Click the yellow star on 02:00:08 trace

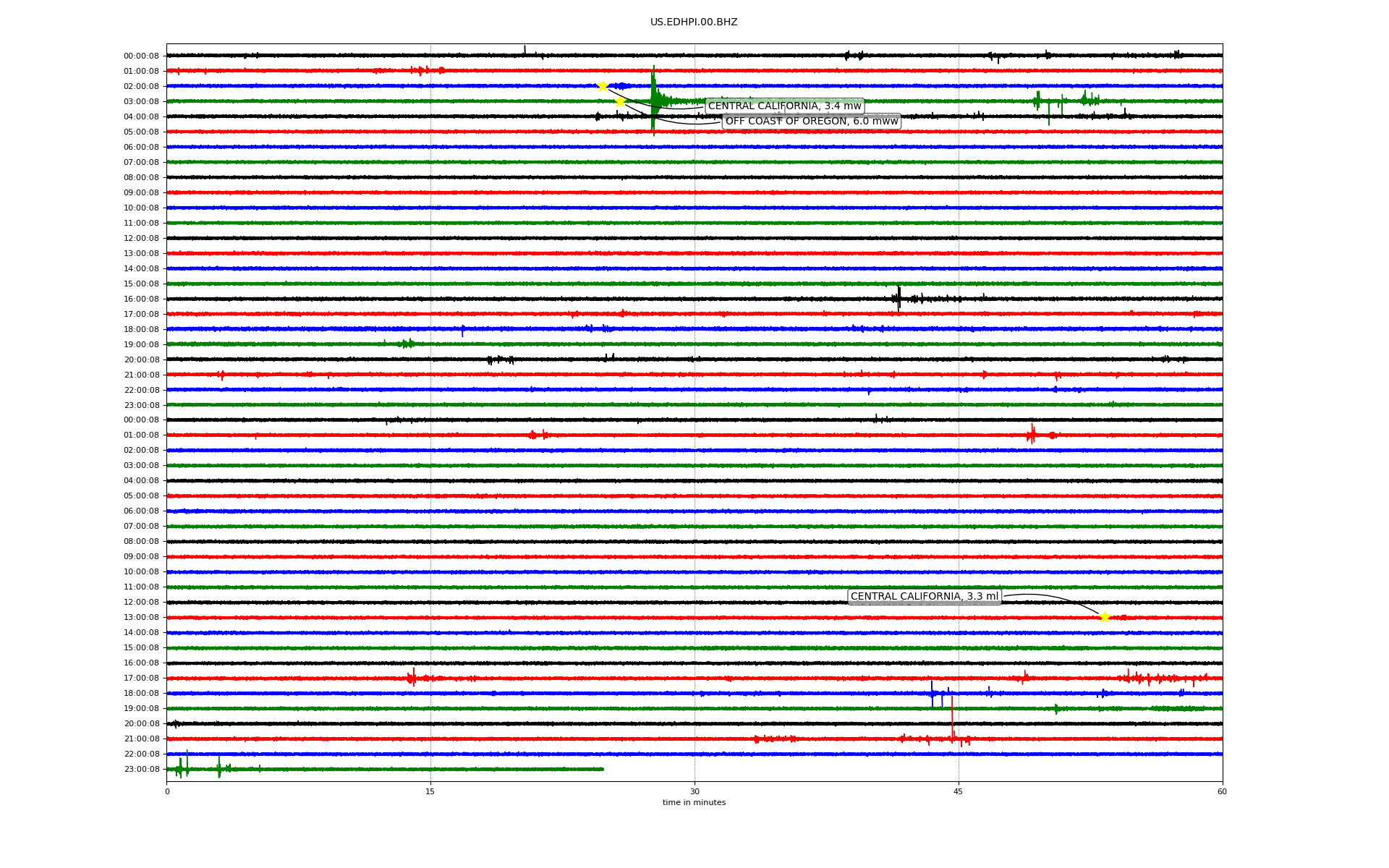pos(602,86)
